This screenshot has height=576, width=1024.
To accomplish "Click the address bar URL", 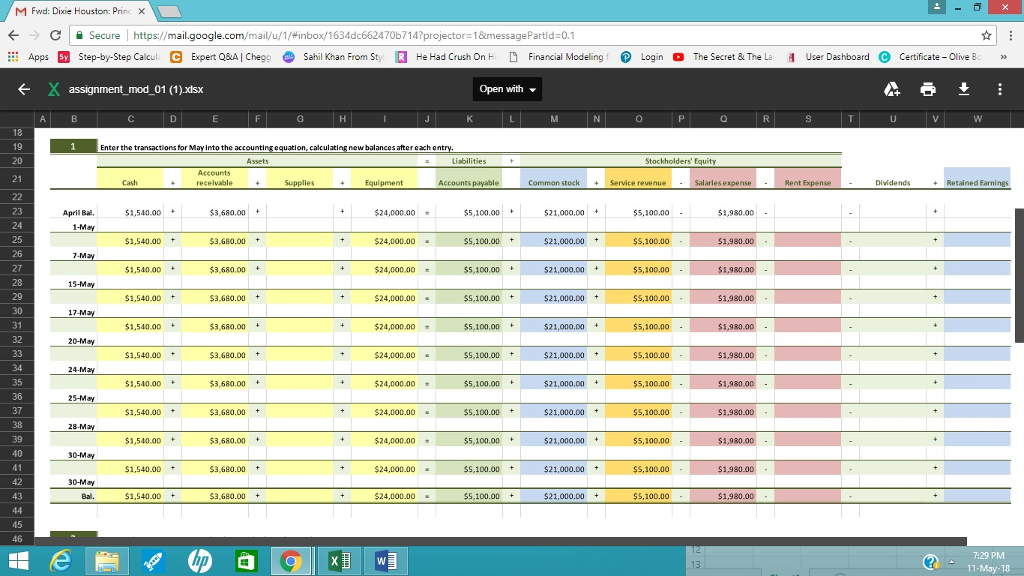I will 353,35.
